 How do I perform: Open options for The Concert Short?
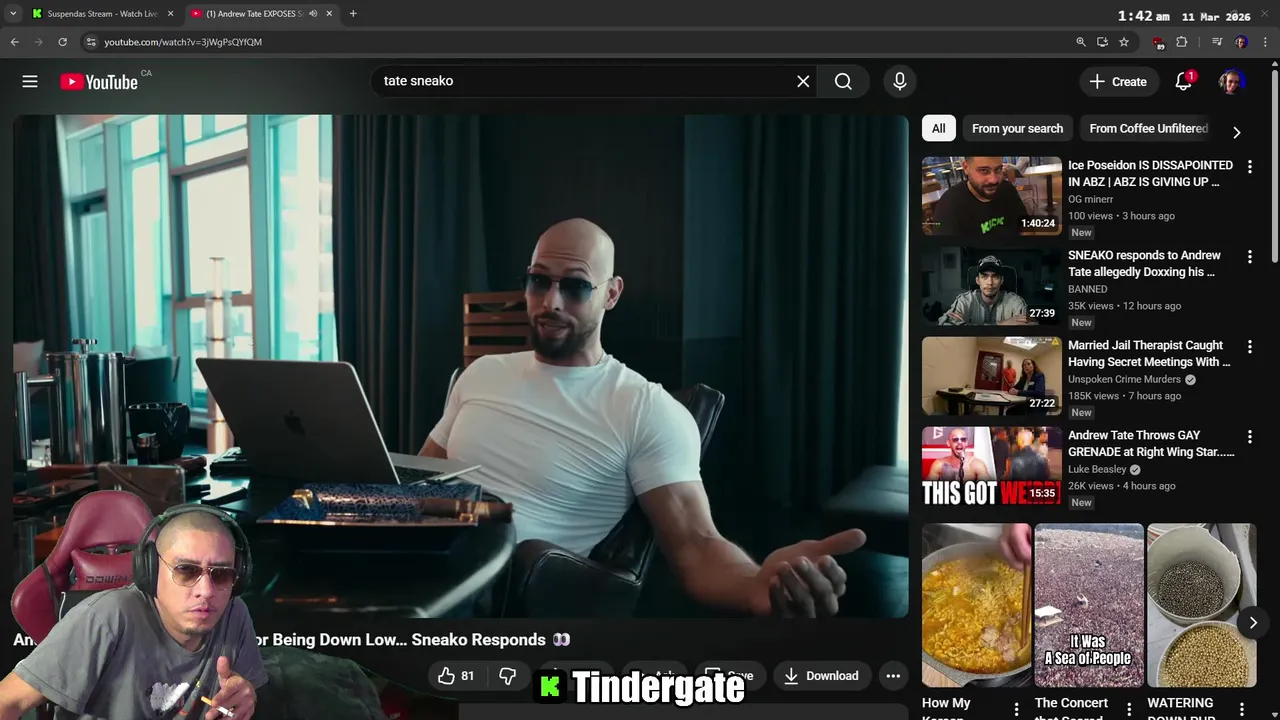point(1129,709)
